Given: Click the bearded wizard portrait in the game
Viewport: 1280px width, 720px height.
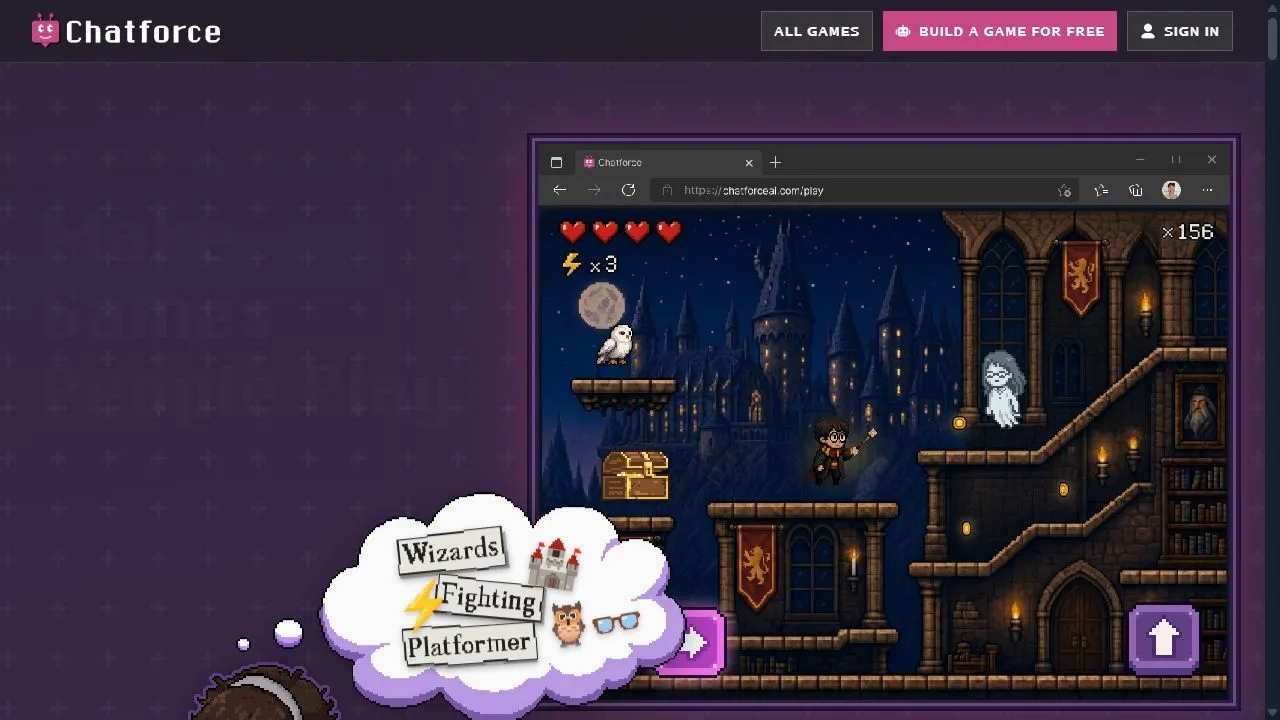Looking at the screenshot, I should click(x=1200, y=410).
